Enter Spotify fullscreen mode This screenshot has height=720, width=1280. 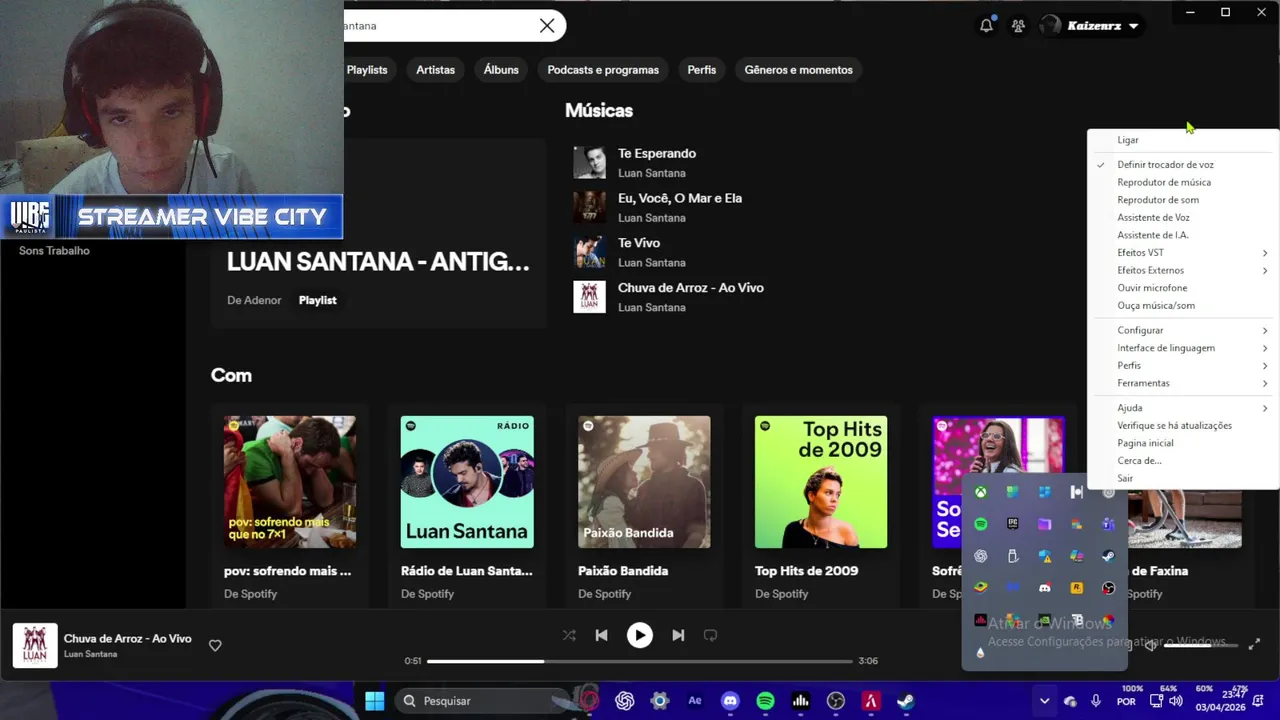(x=1254, y=645)
